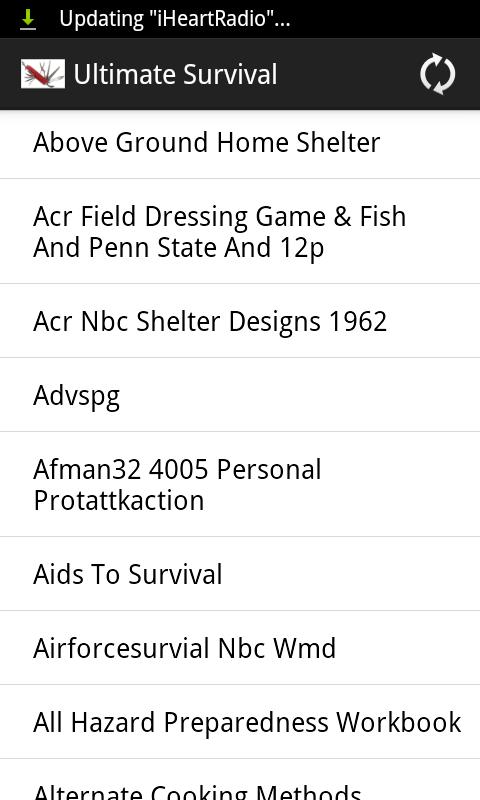
Task: Open All Hazard Preparedness Workbook
Action: (x=240, y=722)
